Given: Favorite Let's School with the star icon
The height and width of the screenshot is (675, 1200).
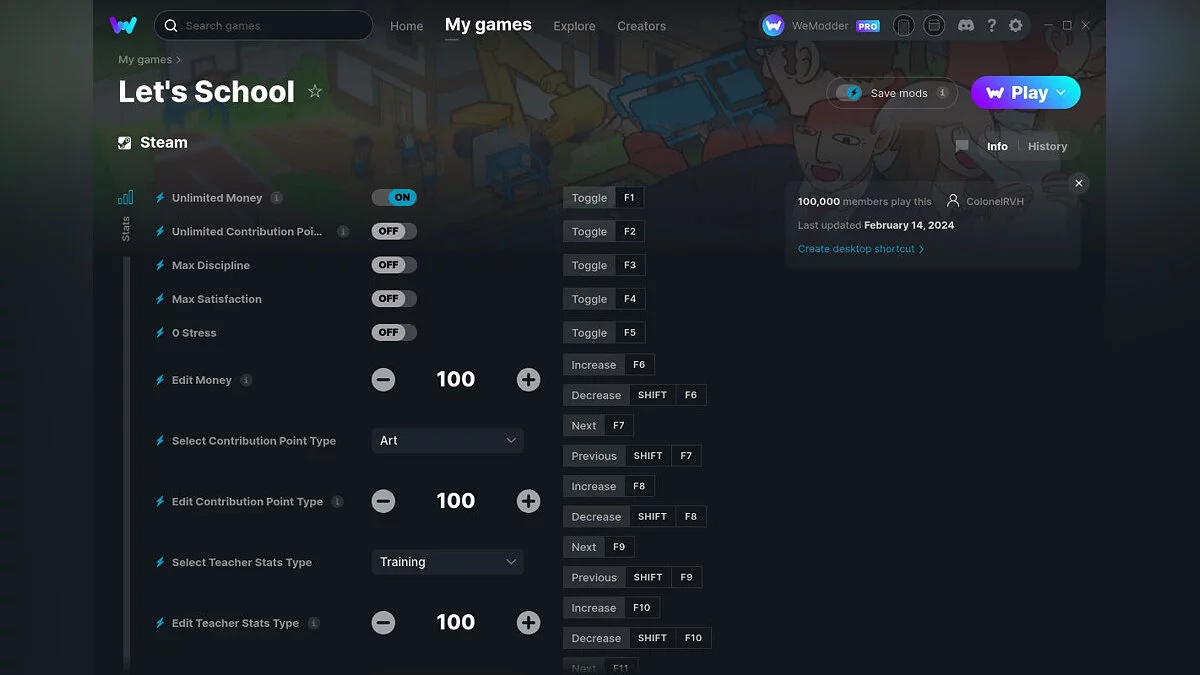Looking at the screenshot, I should tap(315, 91).
